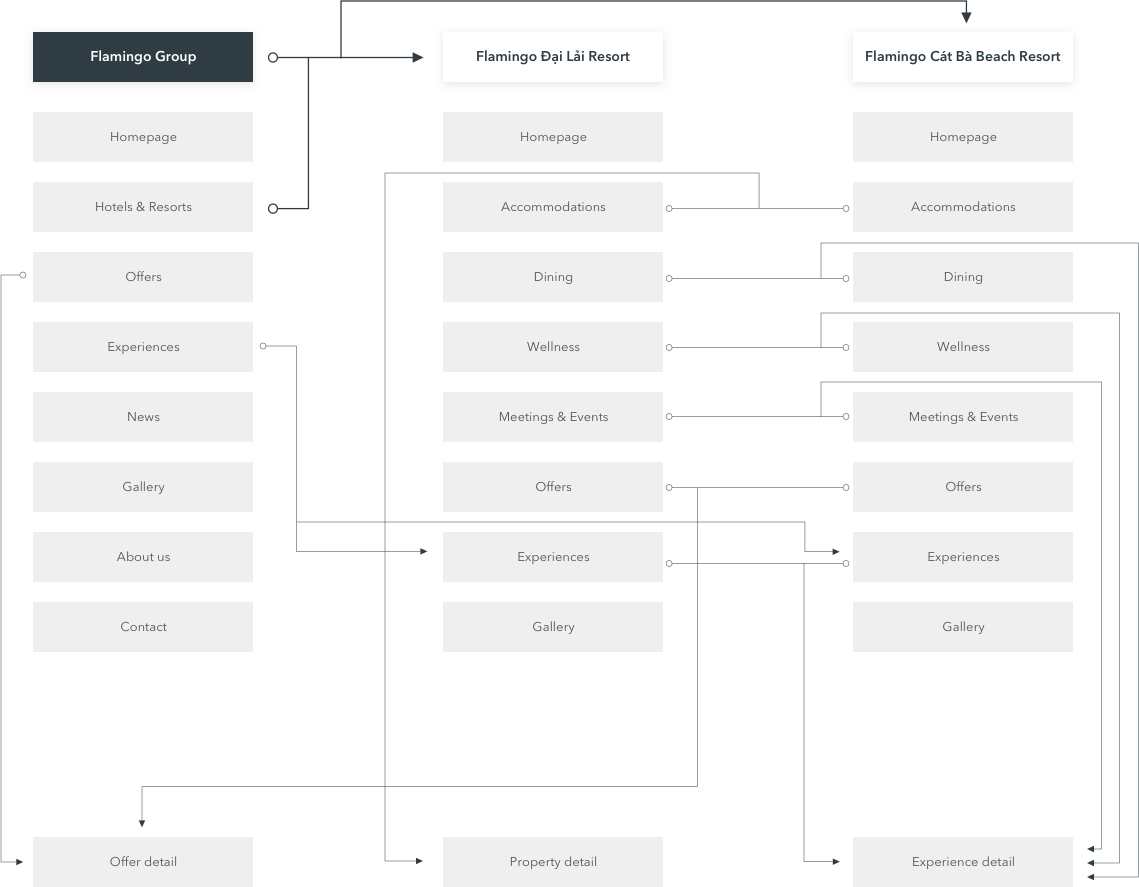Click arrowhead pointing into Cát Bà Experiences
The width and height of the screenshot is (1139, 887).
[836, 551]
